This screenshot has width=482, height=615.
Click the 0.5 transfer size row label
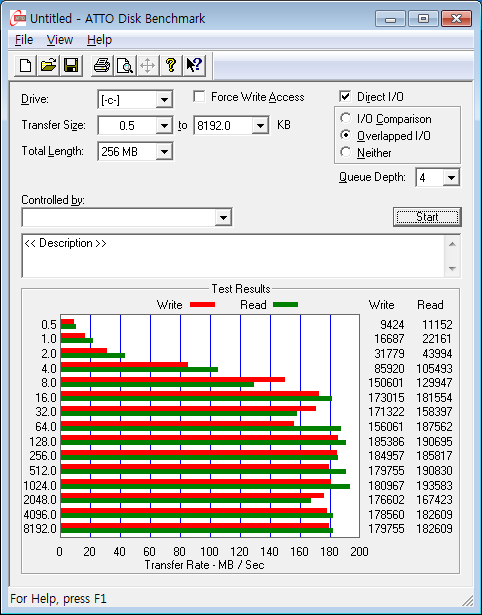tap(49, 325)
